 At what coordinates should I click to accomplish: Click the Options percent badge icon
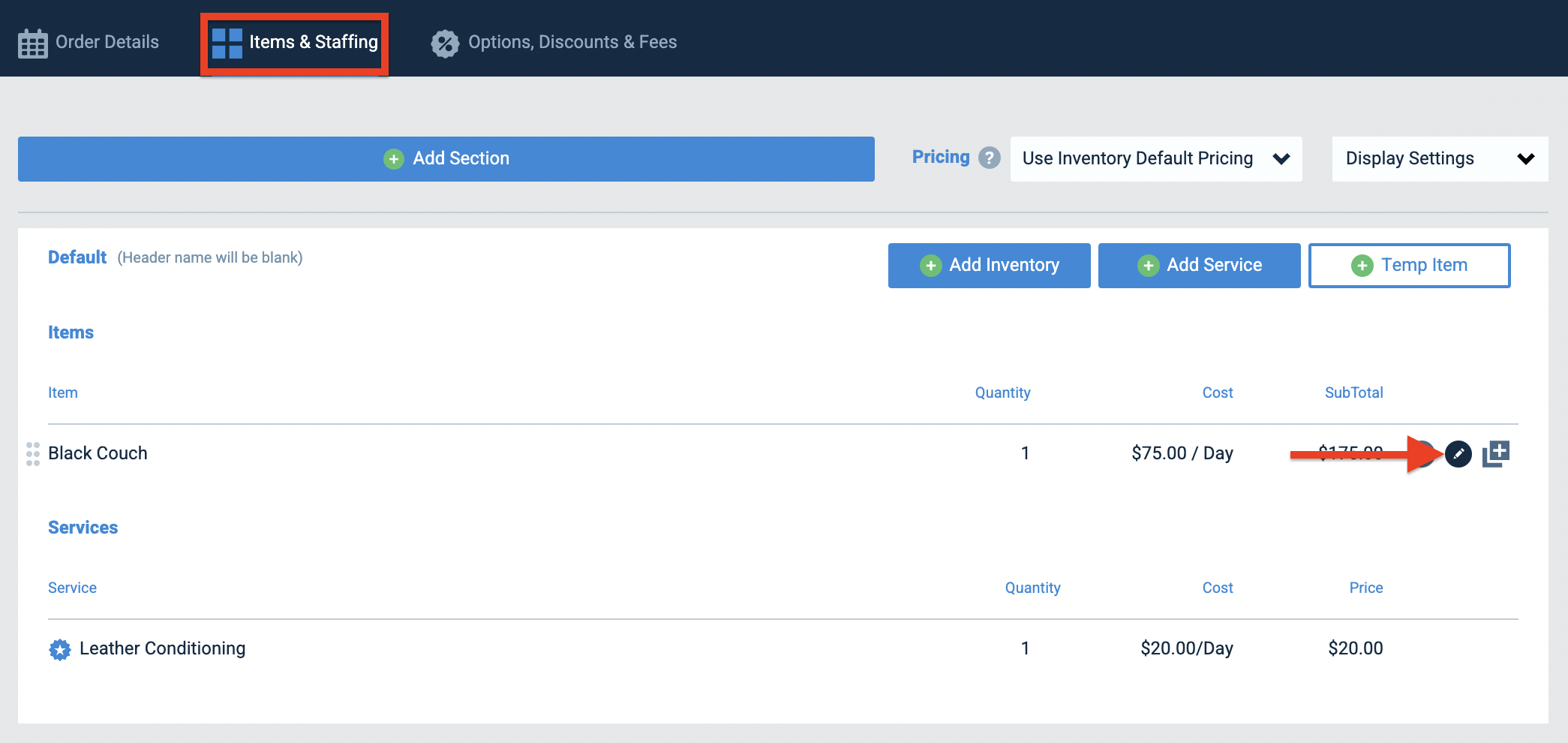coord(445,44)
